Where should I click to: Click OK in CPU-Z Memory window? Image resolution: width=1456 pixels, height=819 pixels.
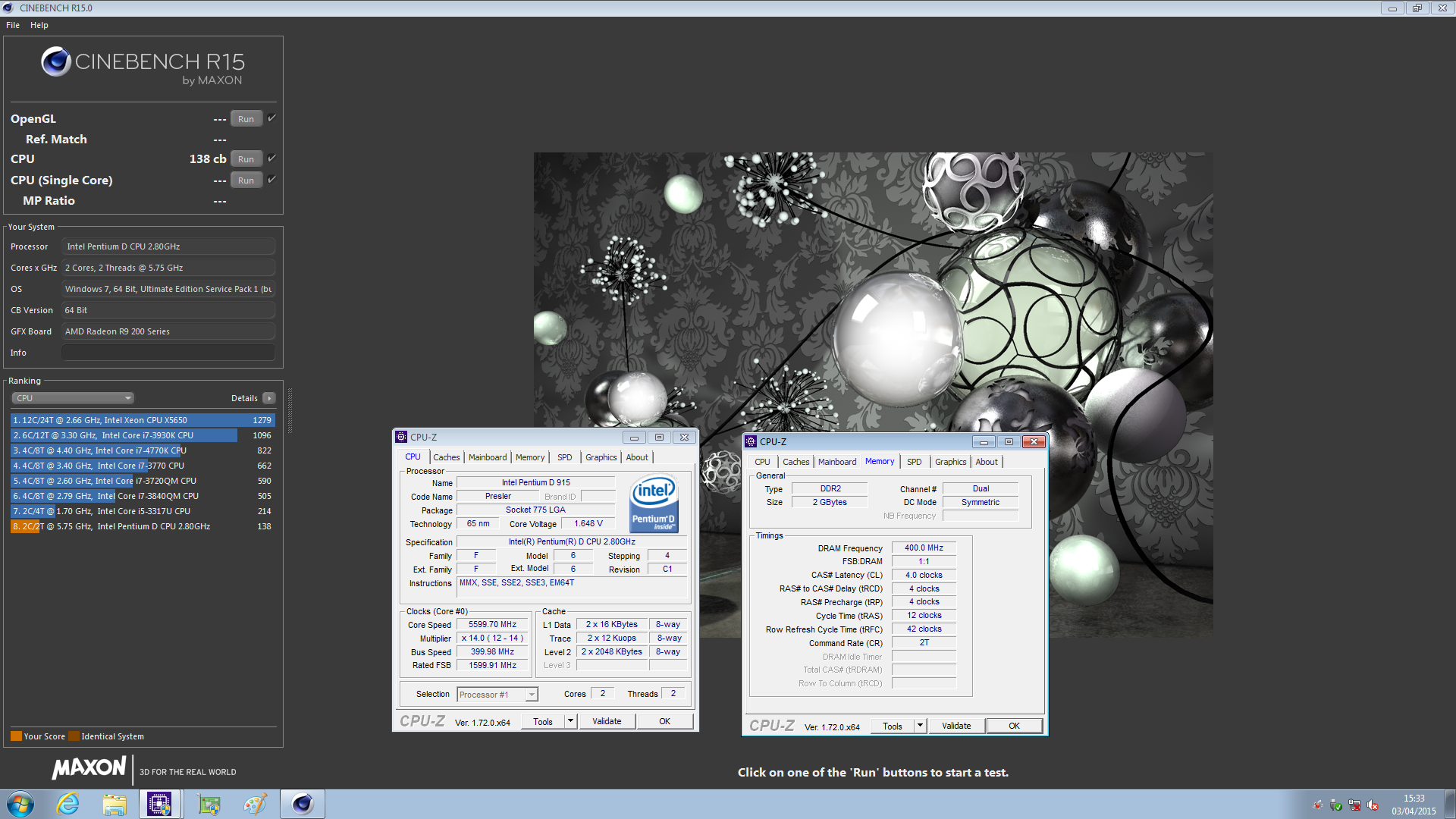(1015, 726)
